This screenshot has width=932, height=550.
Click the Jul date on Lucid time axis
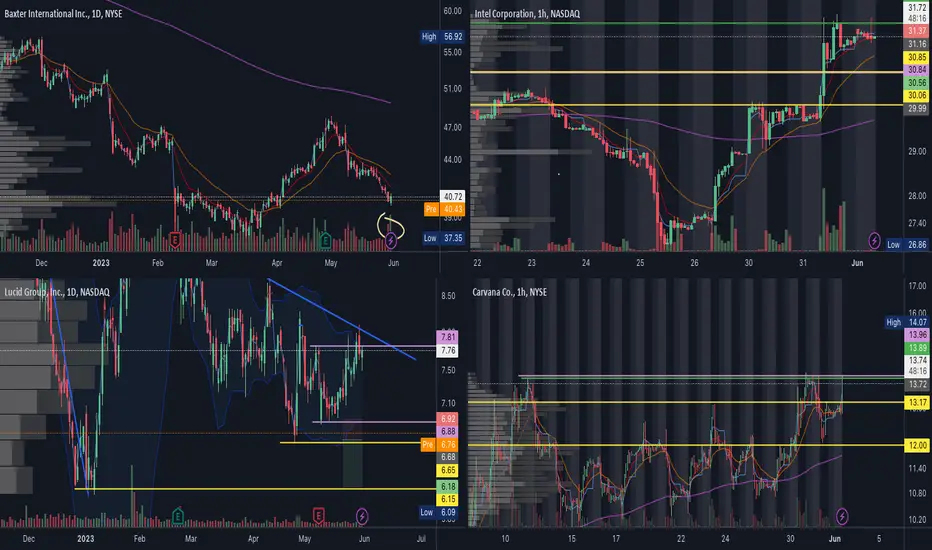[421, 538]
